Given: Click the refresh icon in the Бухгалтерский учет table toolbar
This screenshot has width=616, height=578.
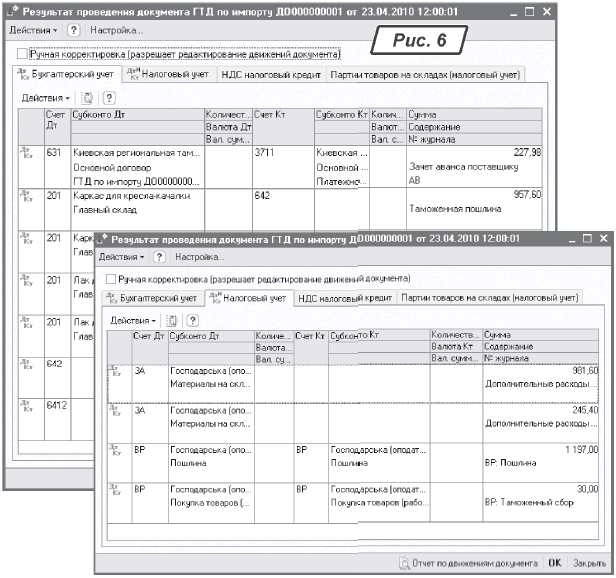Looking at the screenshot, I should point(87,98).
